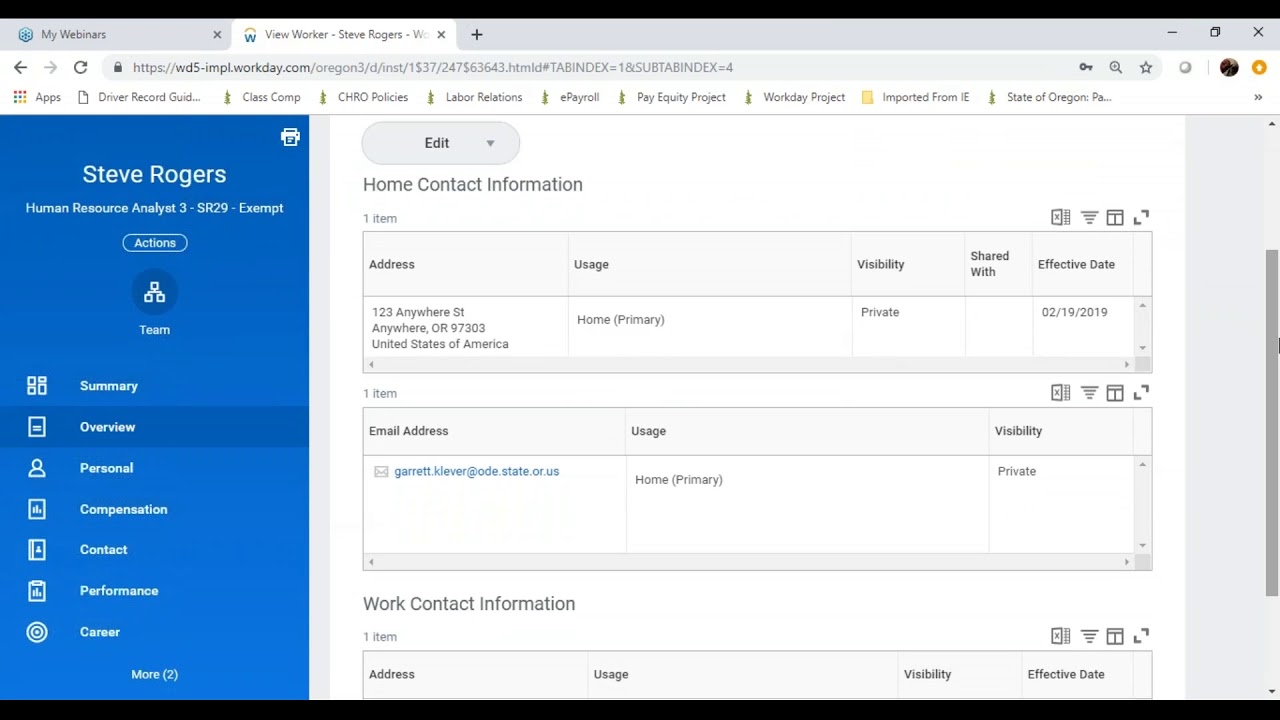Open the State of Oregon bookmark
1280x720 pixels.
pos(1049,97)
